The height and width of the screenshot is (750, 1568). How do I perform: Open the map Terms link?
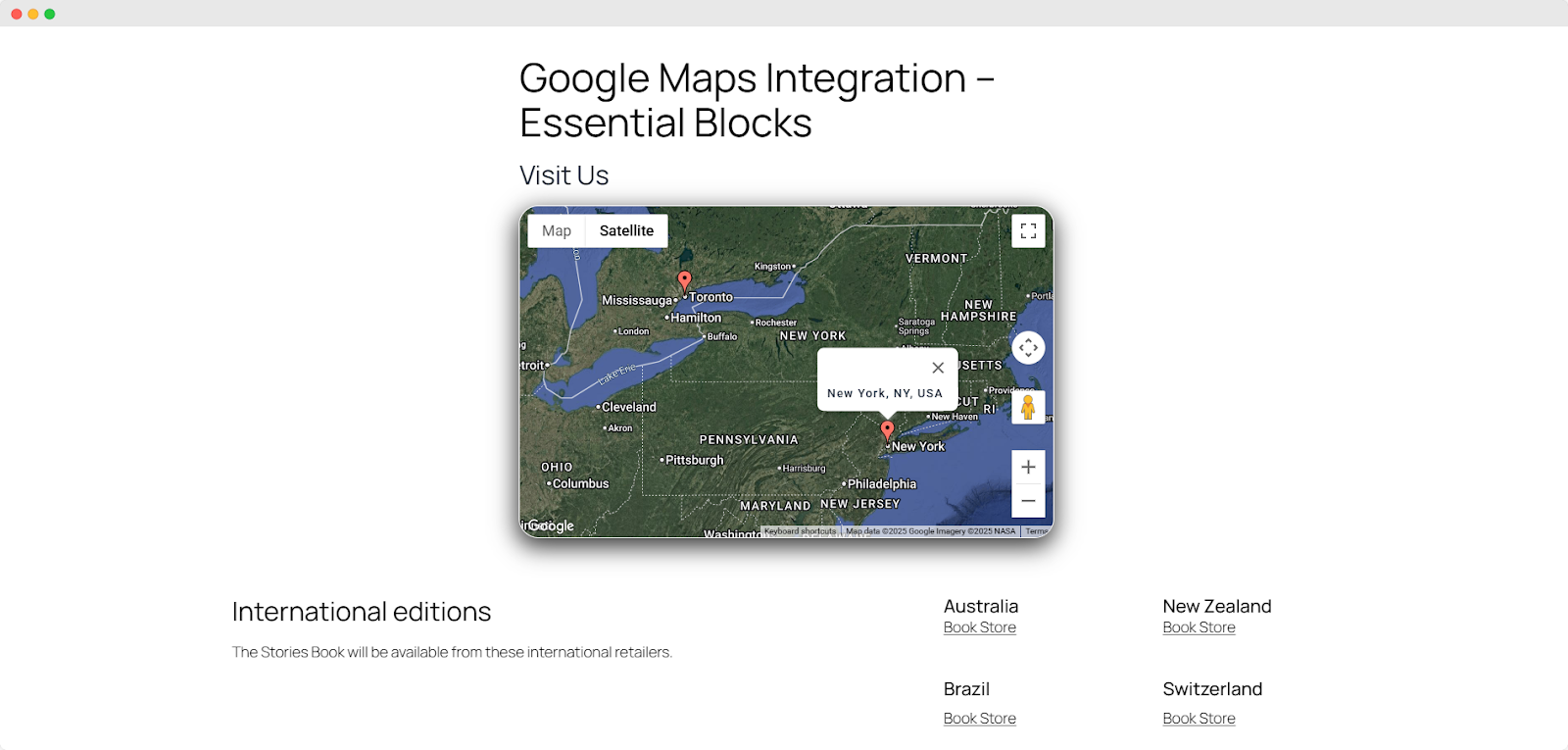(1037, 531)
